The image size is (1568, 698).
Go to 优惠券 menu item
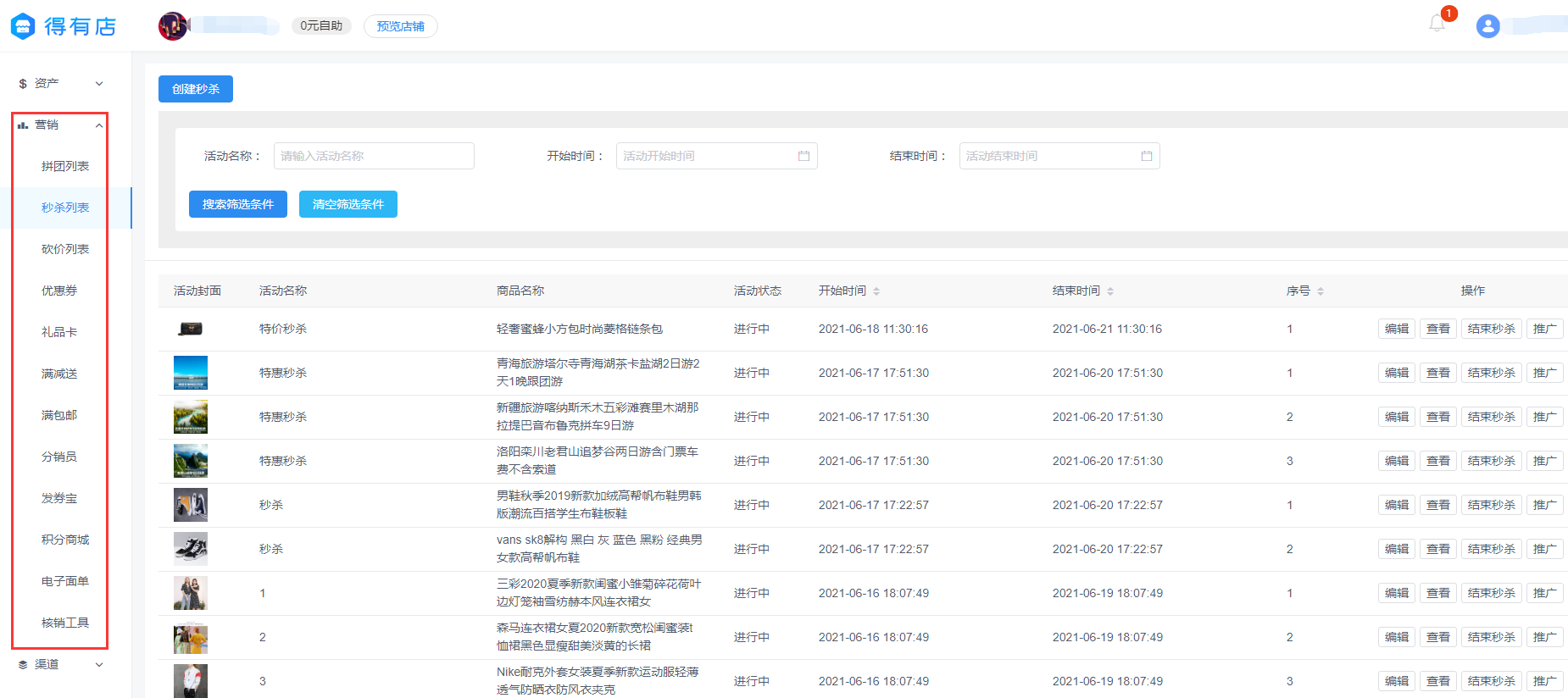point(59,291)
